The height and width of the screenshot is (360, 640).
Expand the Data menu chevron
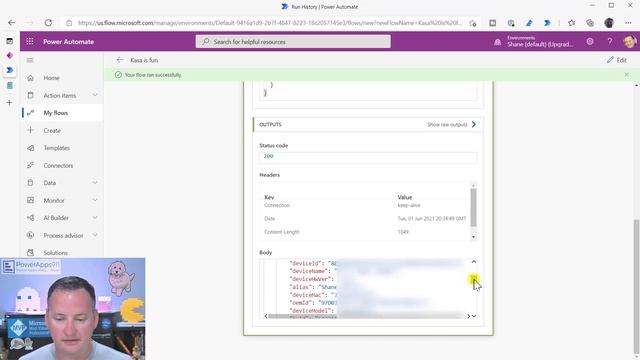click(x=95, y=183)
